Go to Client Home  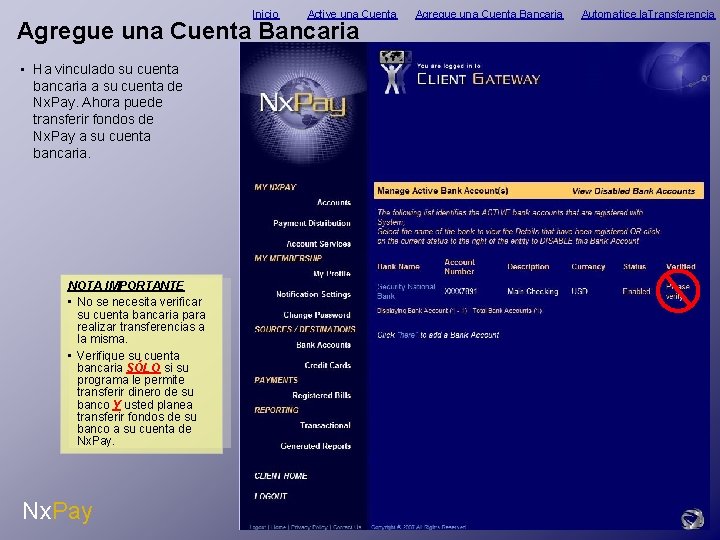coord(281,476)
